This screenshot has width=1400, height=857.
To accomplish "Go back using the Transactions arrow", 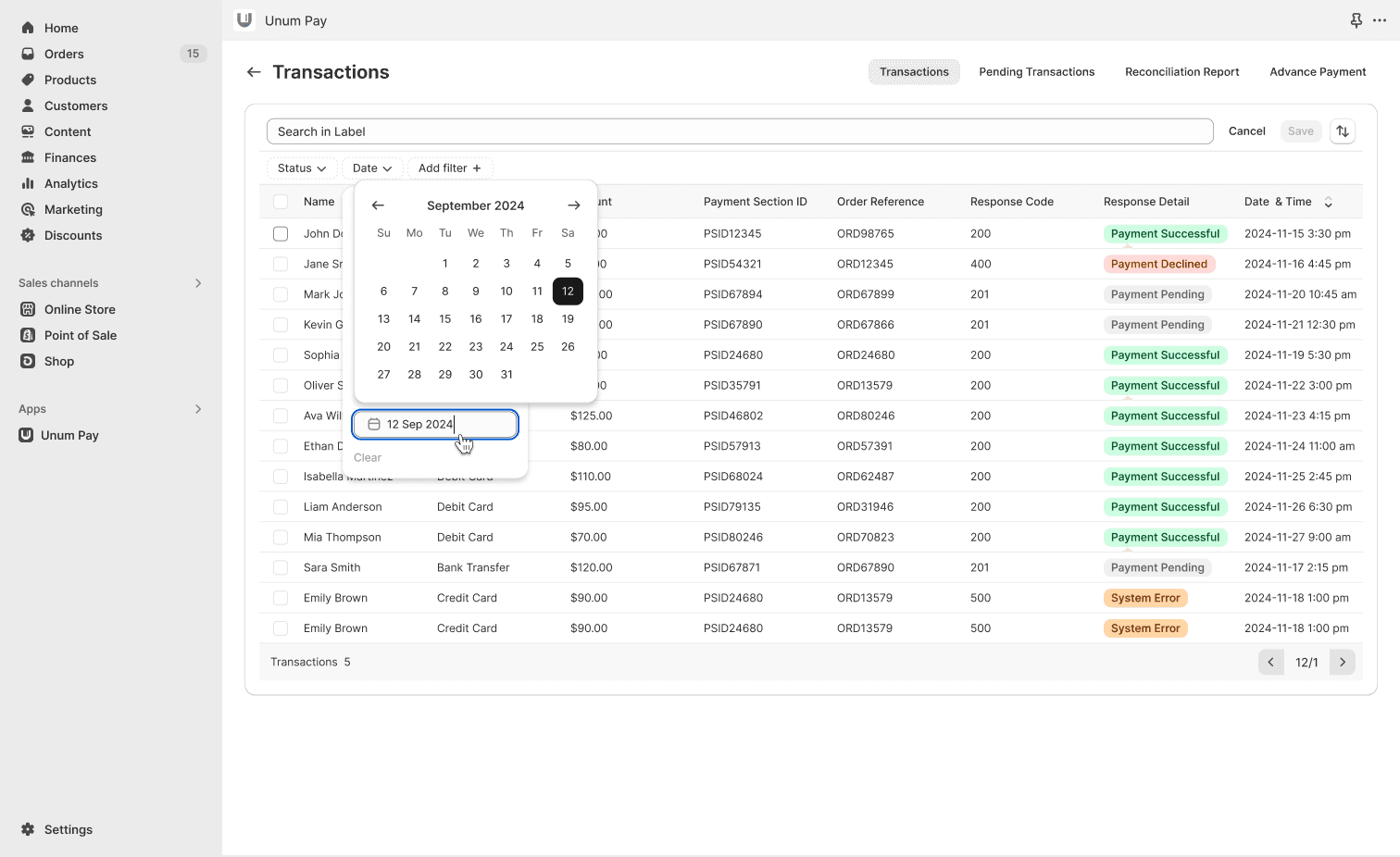I will tap(254, 72).
